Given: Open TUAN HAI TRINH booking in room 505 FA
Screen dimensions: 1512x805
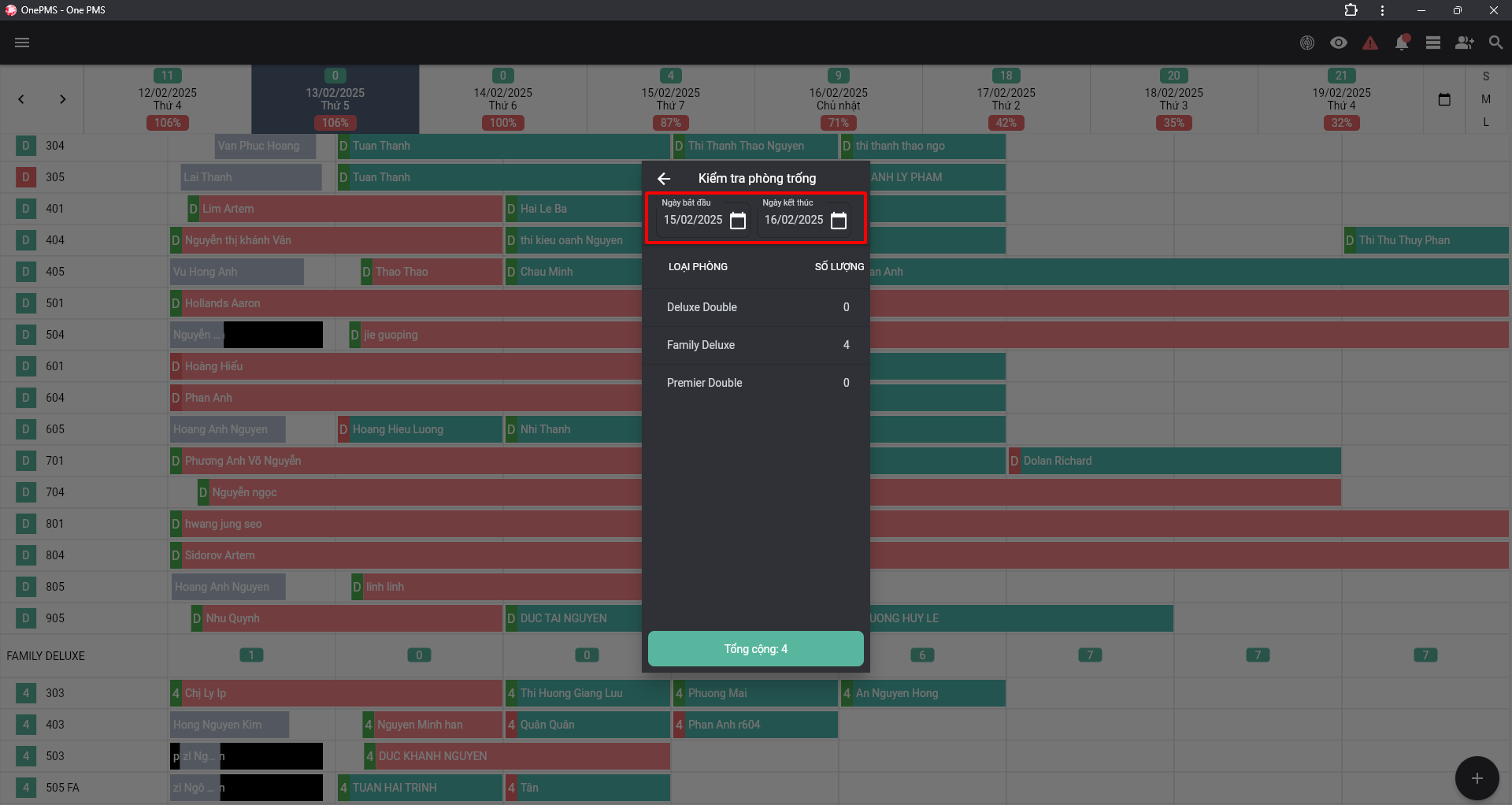Looking at the screenshot, I should click(x=420, y=788).
